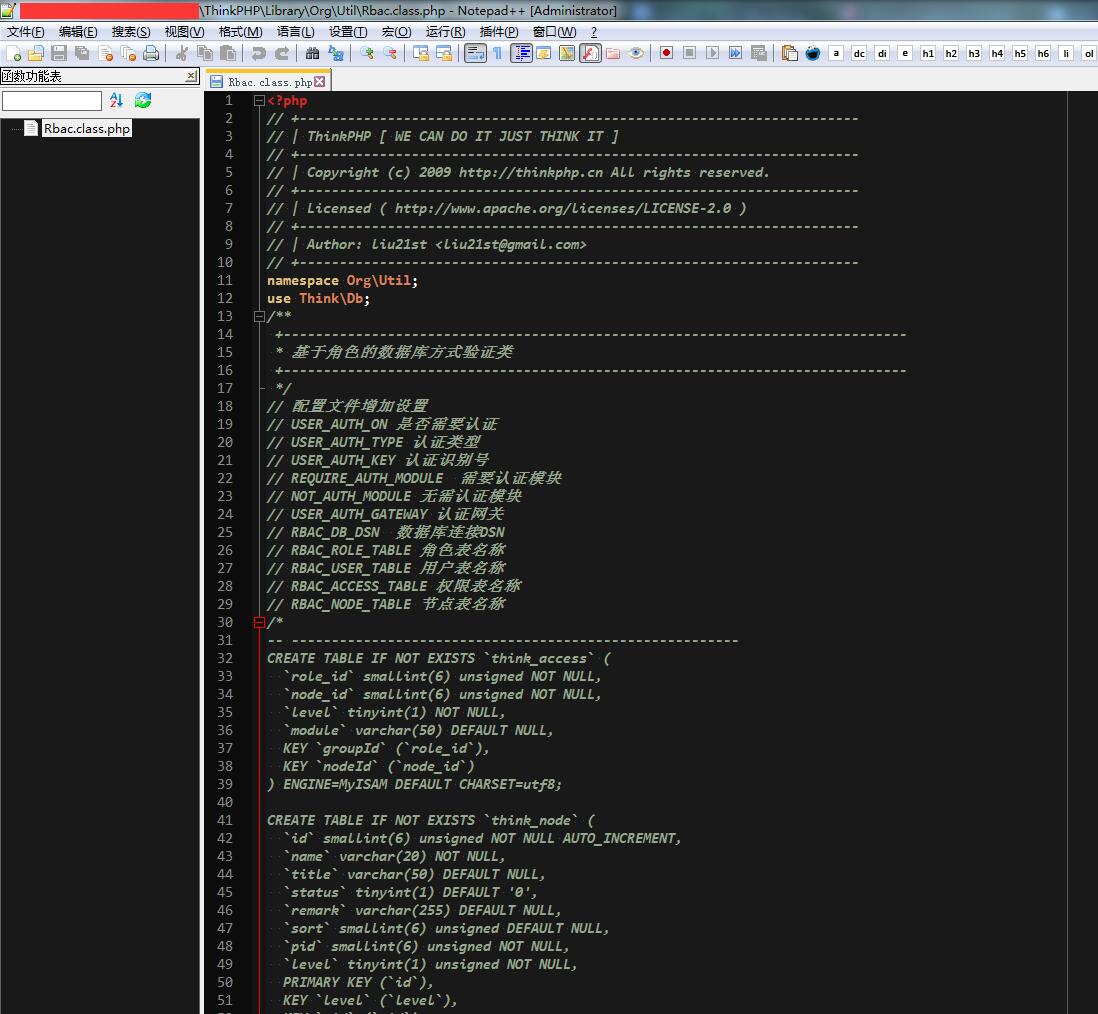Create a new file with the toolbar icon
The image size is (1098, 1014).
pyautogui.click(x=13, y=53)
